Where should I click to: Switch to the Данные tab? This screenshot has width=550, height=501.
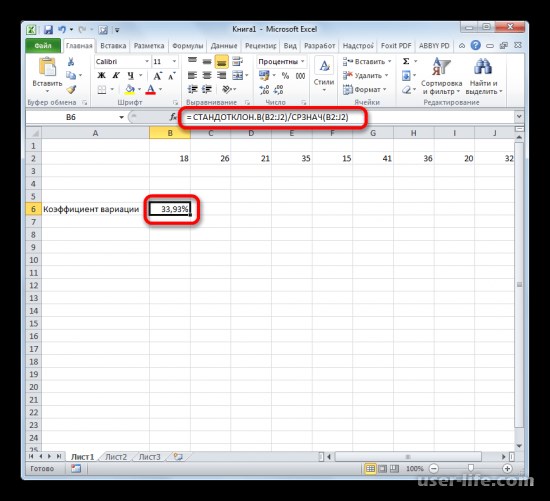pos(224,46)
